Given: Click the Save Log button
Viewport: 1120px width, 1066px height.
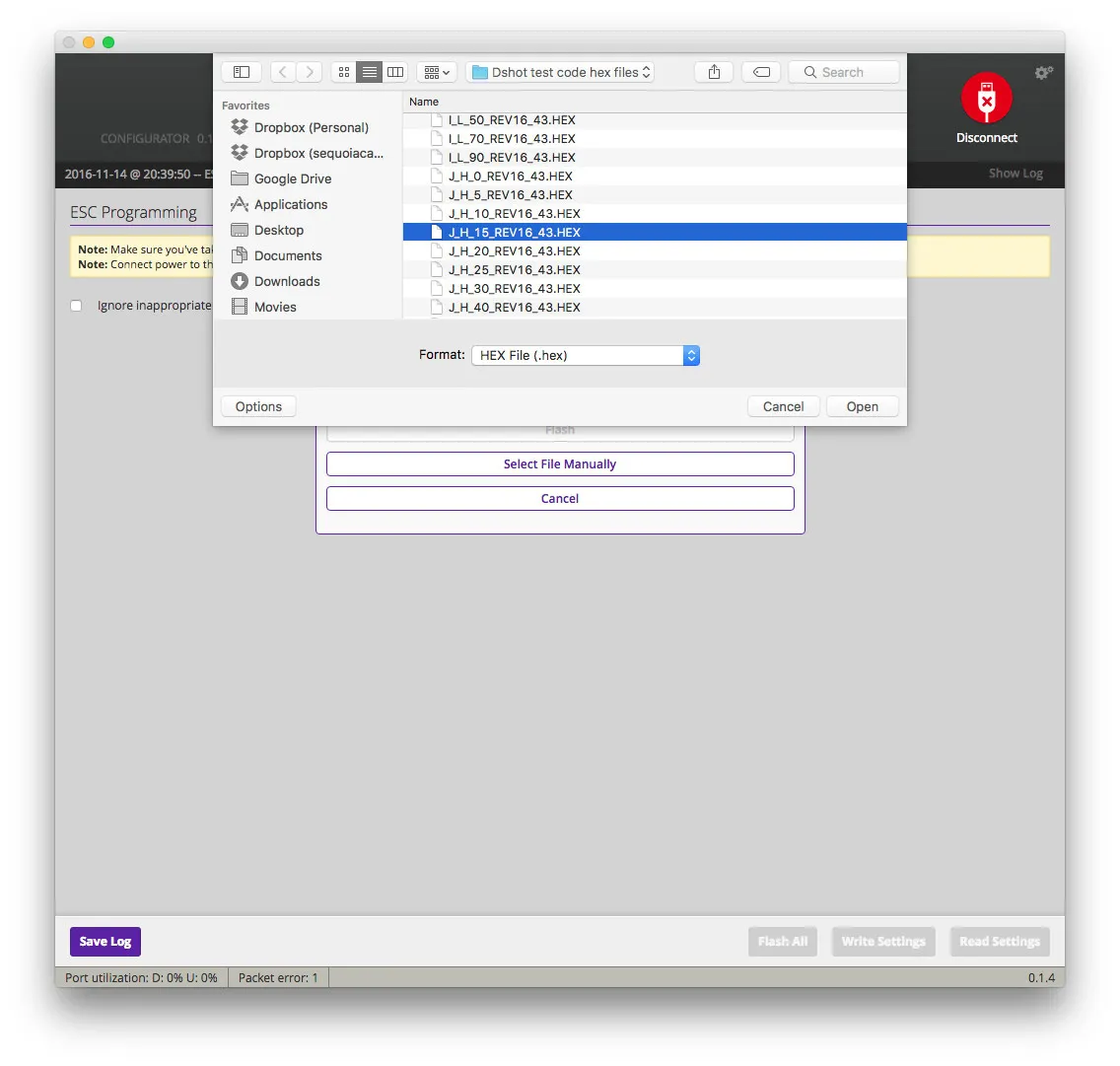Looking at the screenshot, I should (x=105, y=942).
